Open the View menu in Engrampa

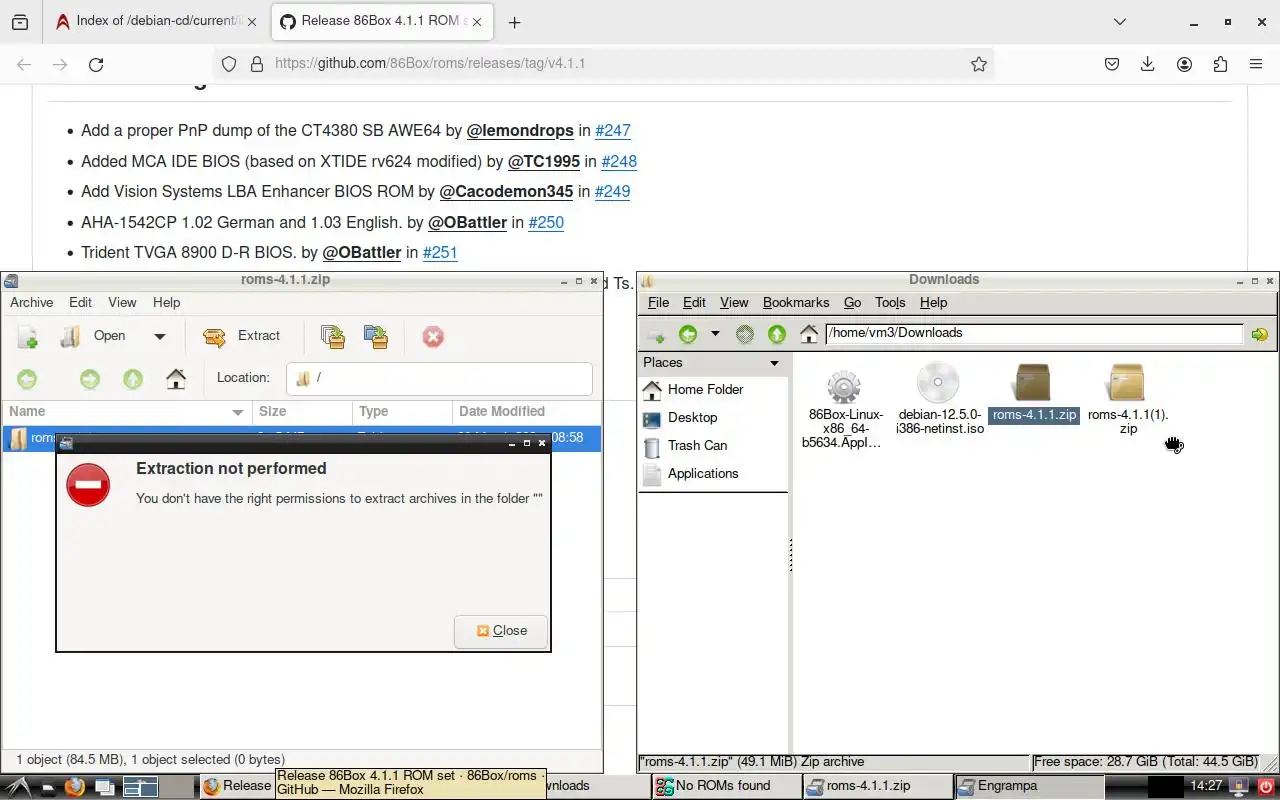click(x=122, y=302)
